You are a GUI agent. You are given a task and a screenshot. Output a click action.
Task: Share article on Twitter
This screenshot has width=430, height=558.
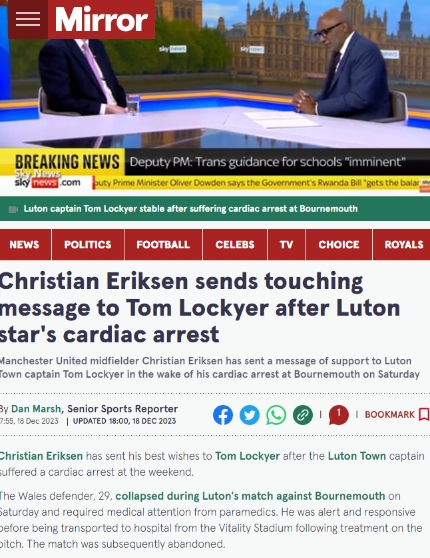250,415
